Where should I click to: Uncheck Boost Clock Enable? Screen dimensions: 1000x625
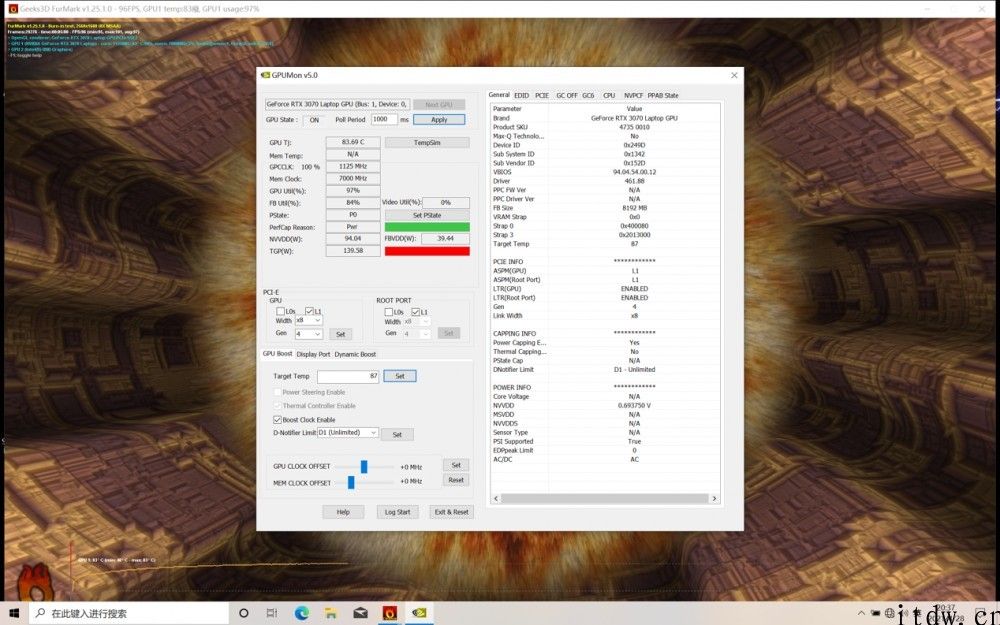point(277,420)
